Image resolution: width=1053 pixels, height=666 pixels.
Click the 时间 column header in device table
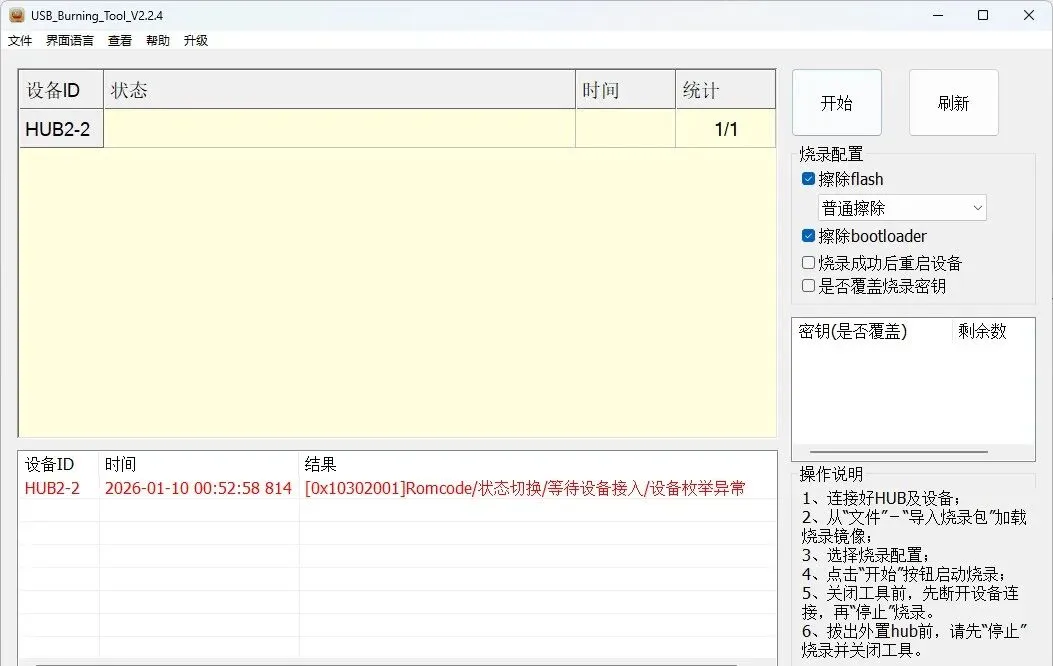[x=626, y=89]
